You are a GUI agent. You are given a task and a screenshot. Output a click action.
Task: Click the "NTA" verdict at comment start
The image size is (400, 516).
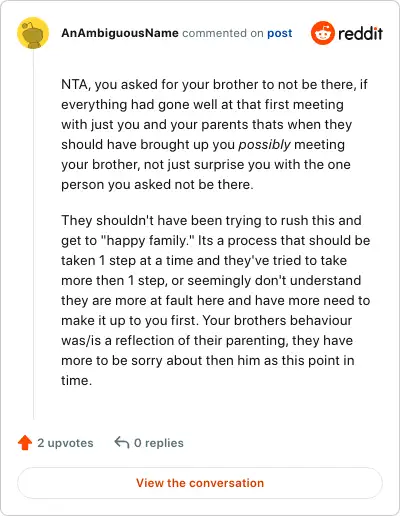(75, 85)
